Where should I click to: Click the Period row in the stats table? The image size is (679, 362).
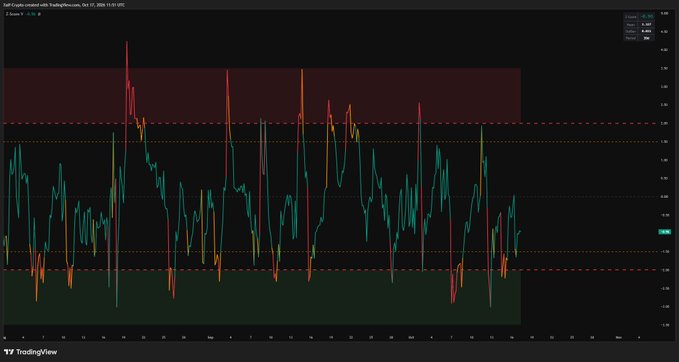[x=639, y=38]
